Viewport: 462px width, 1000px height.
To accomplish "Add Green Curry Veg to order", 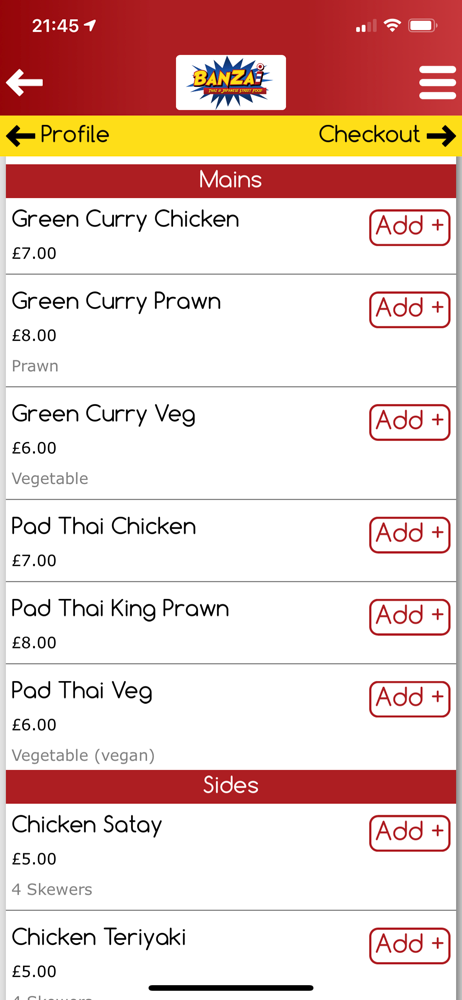I will point(410,422).
